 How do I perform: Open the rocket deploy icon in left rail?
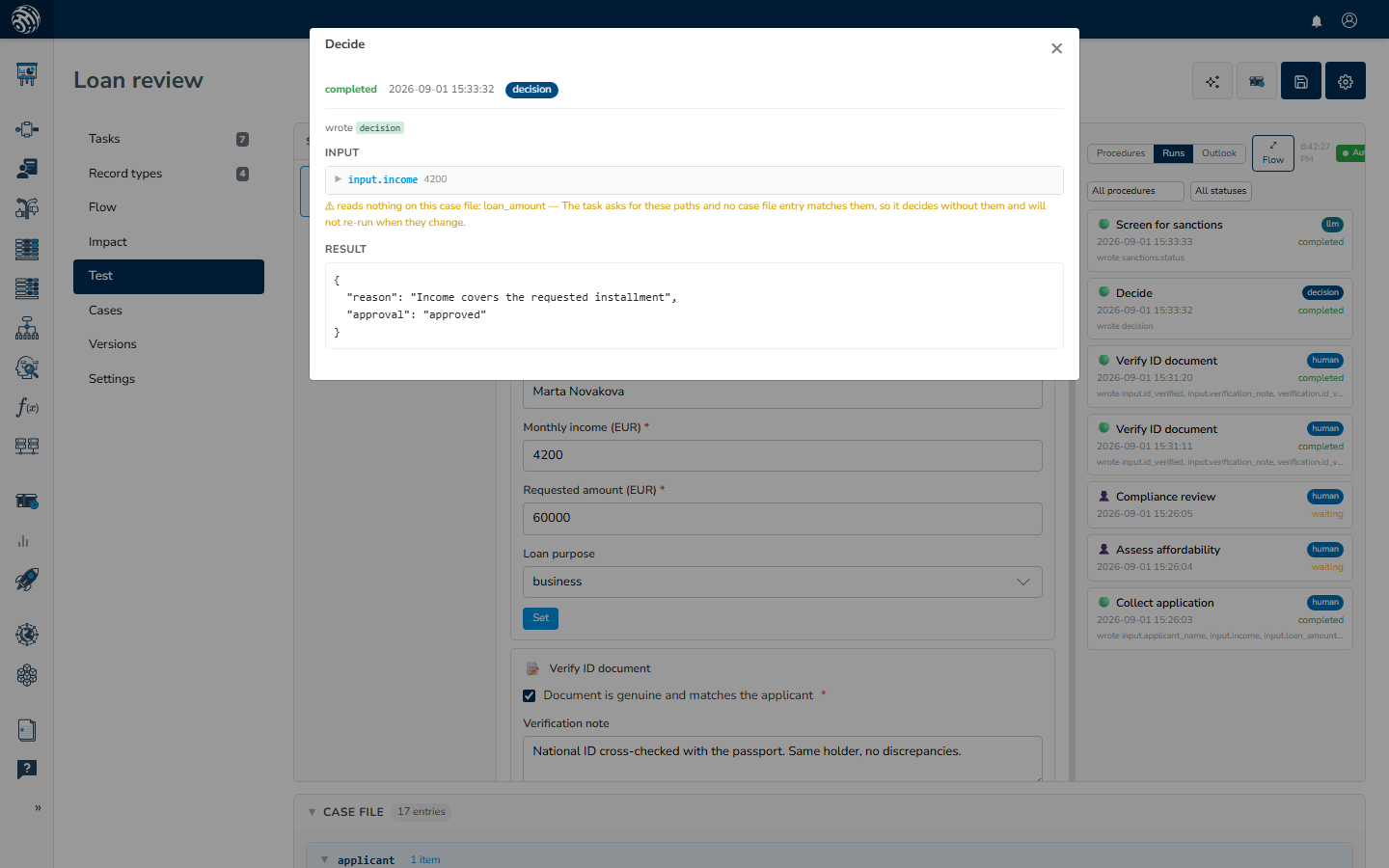[x=27, y=580]
